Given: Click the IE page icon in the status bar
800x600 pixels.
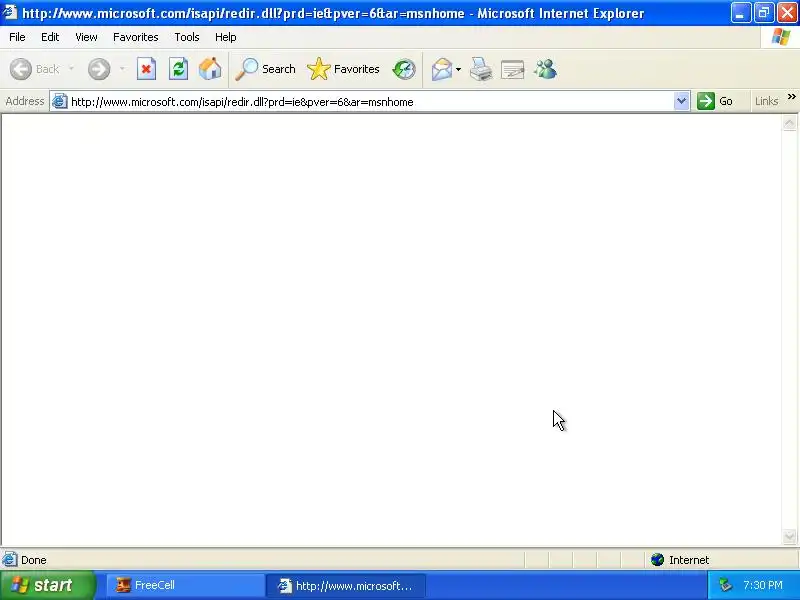Looking at the screenshot, I should pos(10,560).
